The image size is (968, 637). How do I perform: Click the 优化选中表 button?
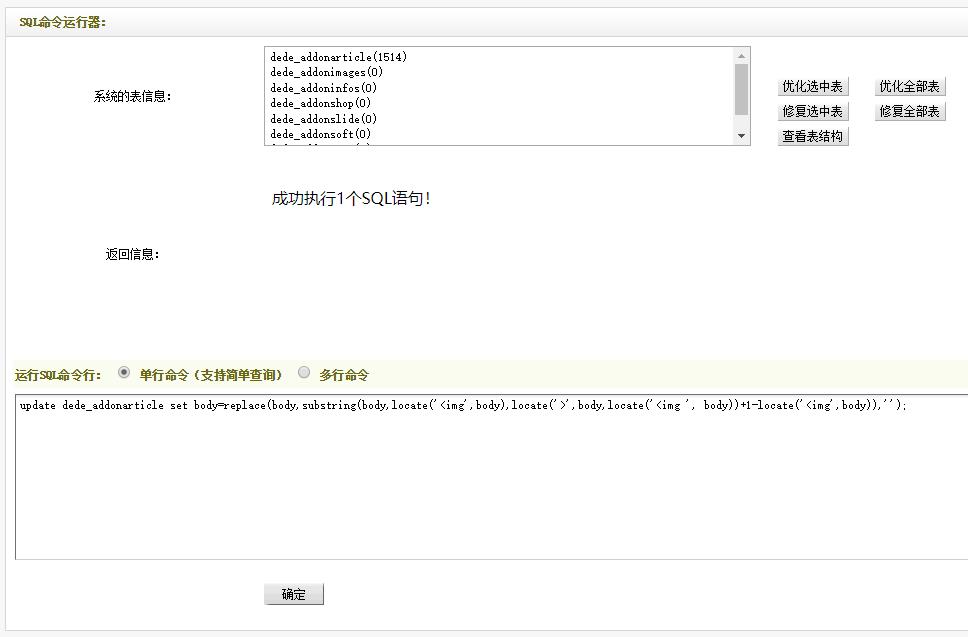tap(812, 86)
